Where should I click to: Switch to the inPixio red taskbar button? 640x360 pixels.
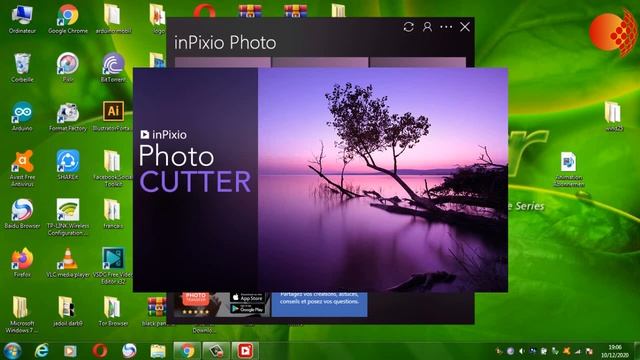(245, 351)
